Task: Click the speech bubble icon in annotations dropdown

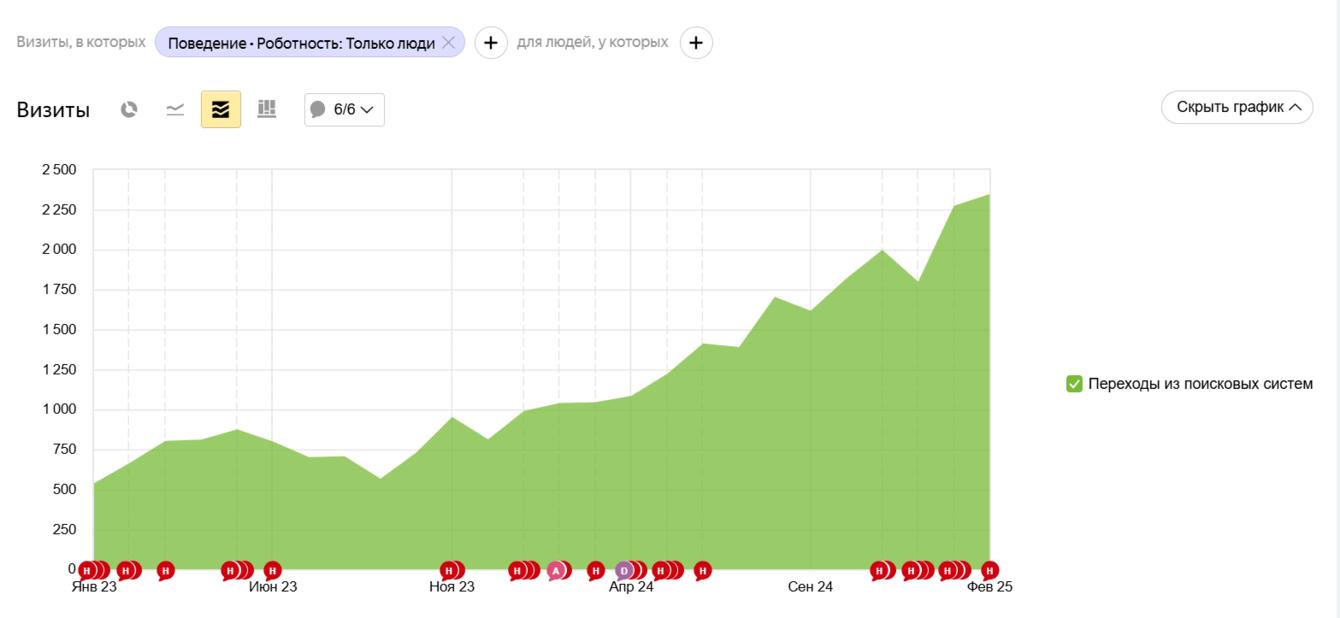Action: [318, 110]
